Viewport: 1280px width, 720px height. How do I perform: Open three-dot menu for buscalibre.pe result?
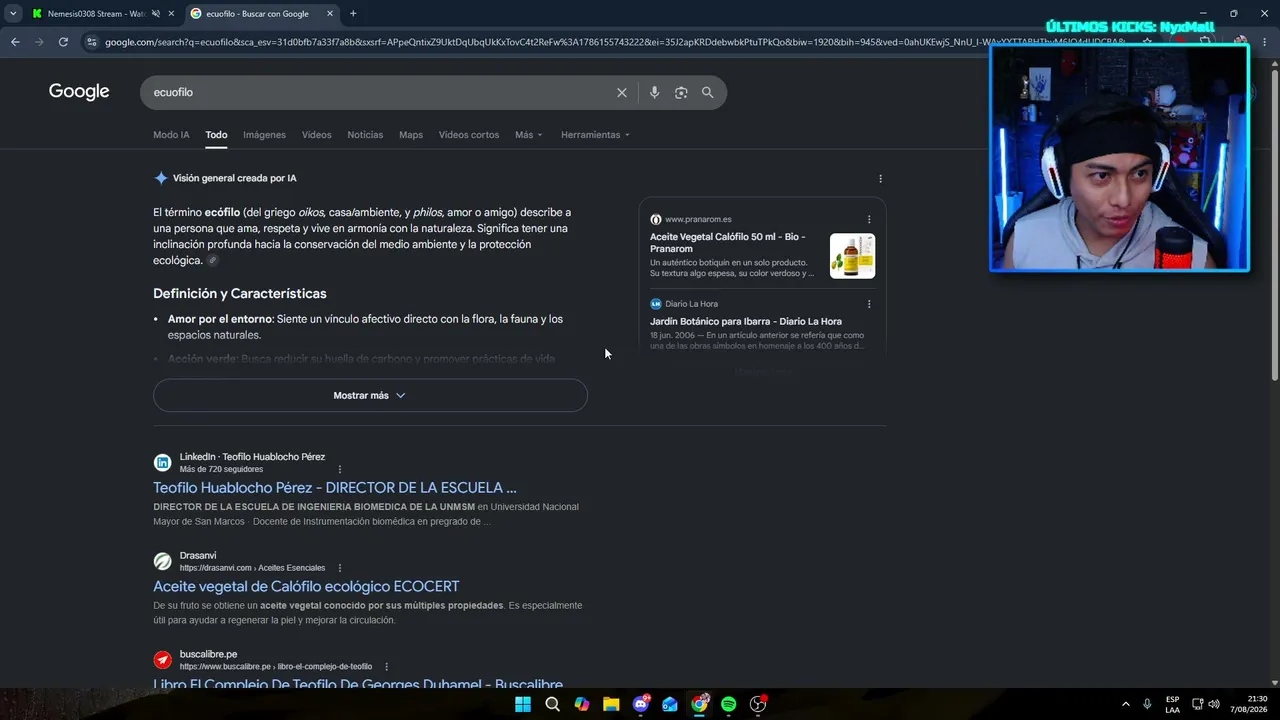pos(387,667)
